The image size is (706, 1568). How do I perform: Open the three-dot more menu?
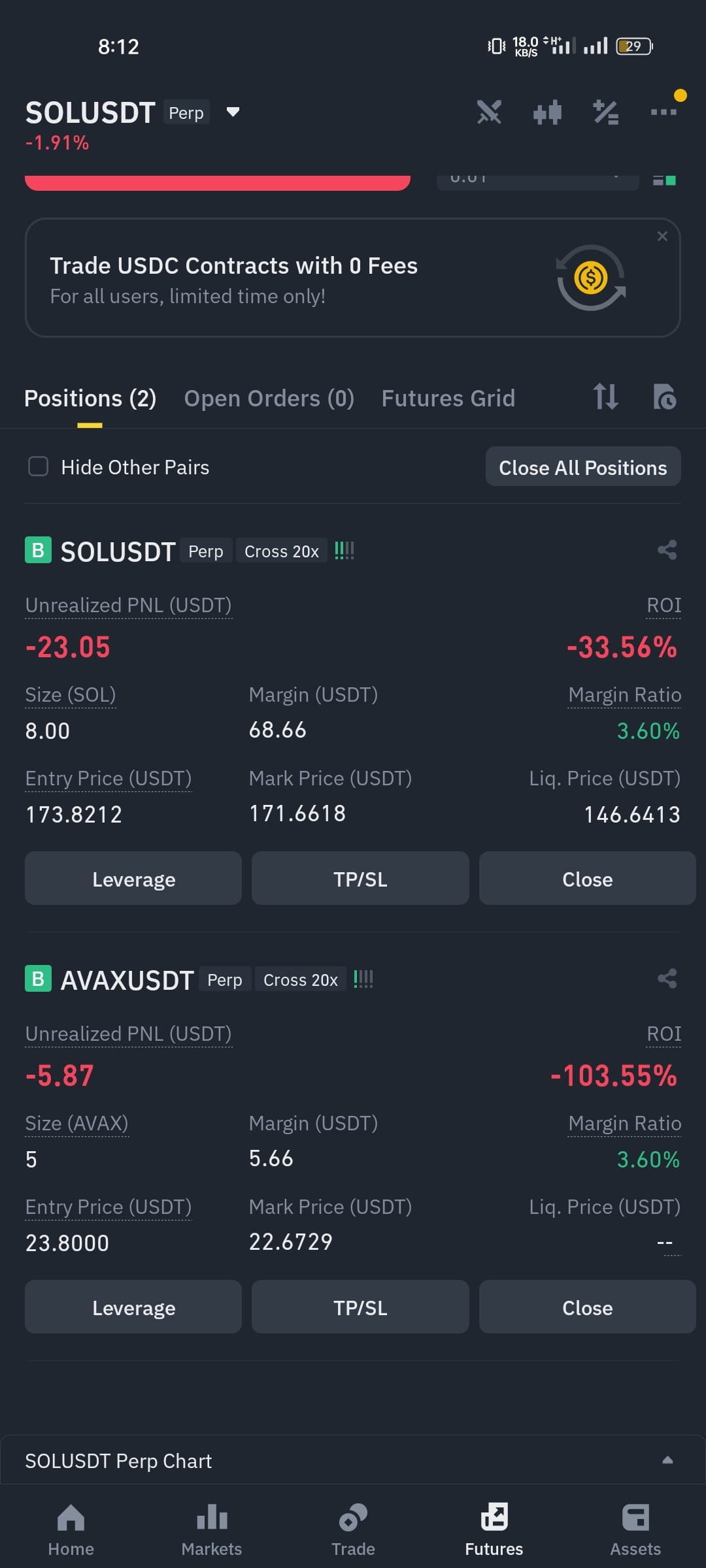point(664,112)
